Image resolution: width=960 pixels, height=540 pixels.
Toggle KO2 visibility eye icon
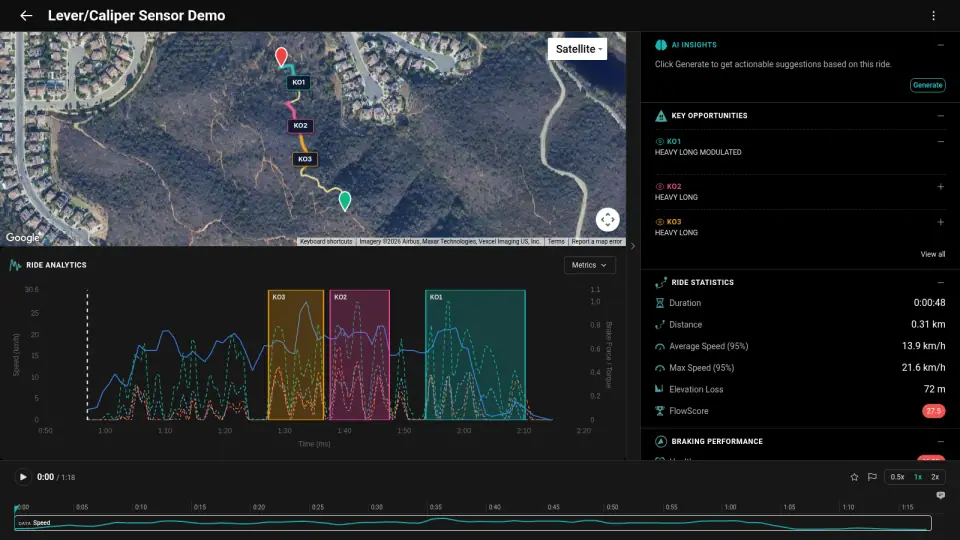(x=659, y=187)
